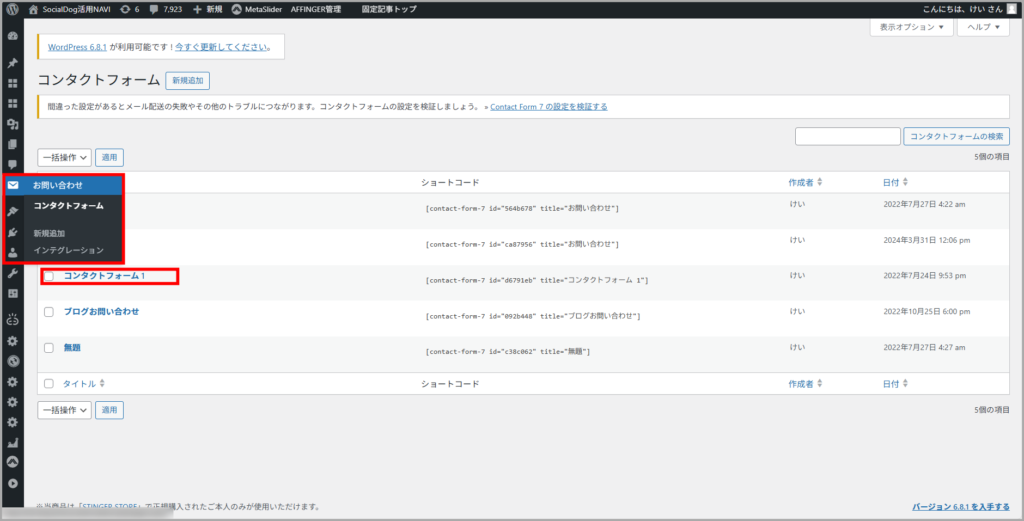This screenshot has width=1024, height=521.
Task: Open the お問い合わせ sidebar menu
Action: click(63, 185)
